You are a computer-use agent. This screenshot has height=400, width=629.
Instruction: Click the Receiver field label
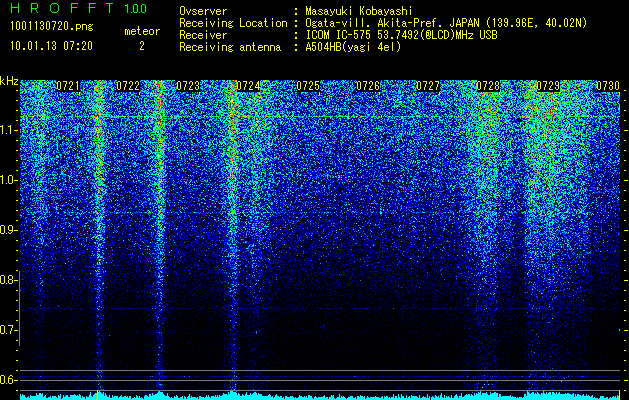coord(203,35)
